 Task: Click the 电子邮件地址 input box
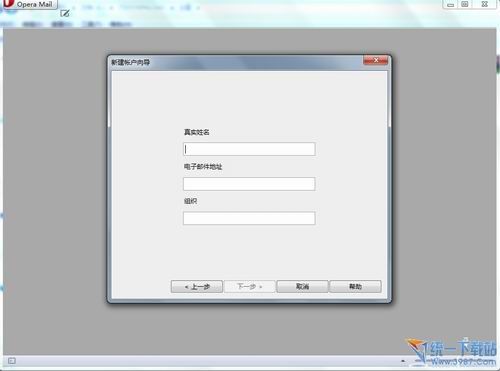tap(249, 184)
